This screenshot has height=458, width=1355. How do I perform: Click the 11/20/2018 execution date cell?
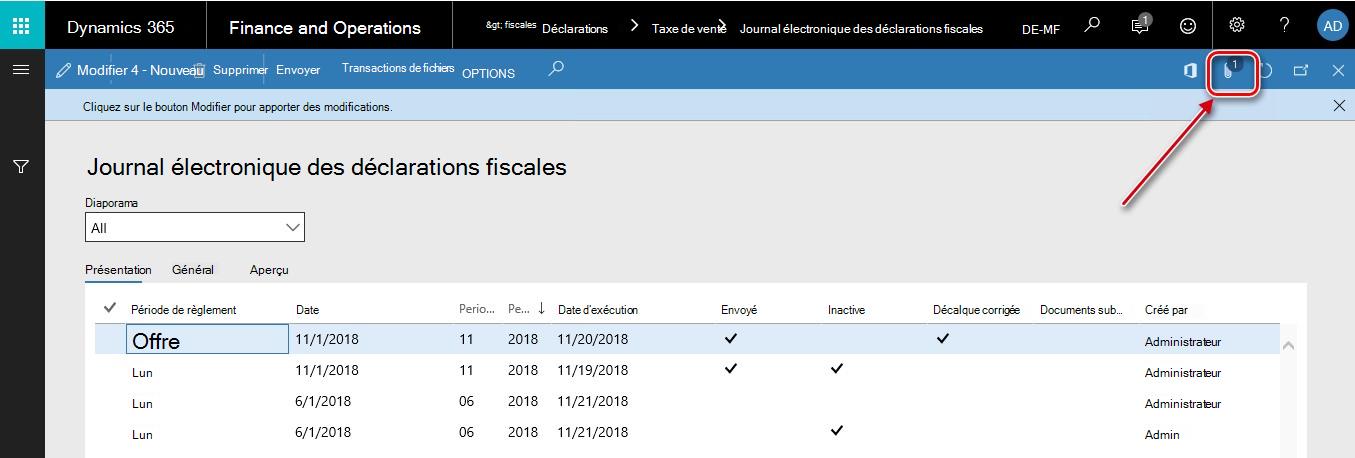pyautogui.click(x=593, y=340)
